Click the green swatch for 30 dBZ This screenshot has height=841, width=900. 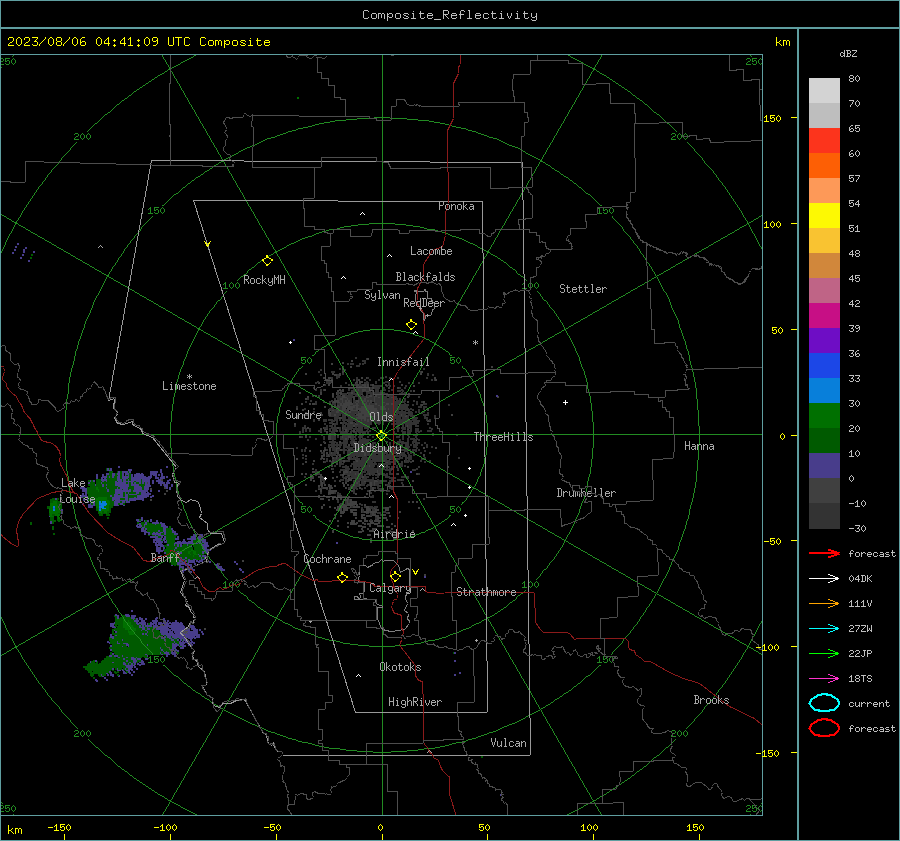[824, 415]
